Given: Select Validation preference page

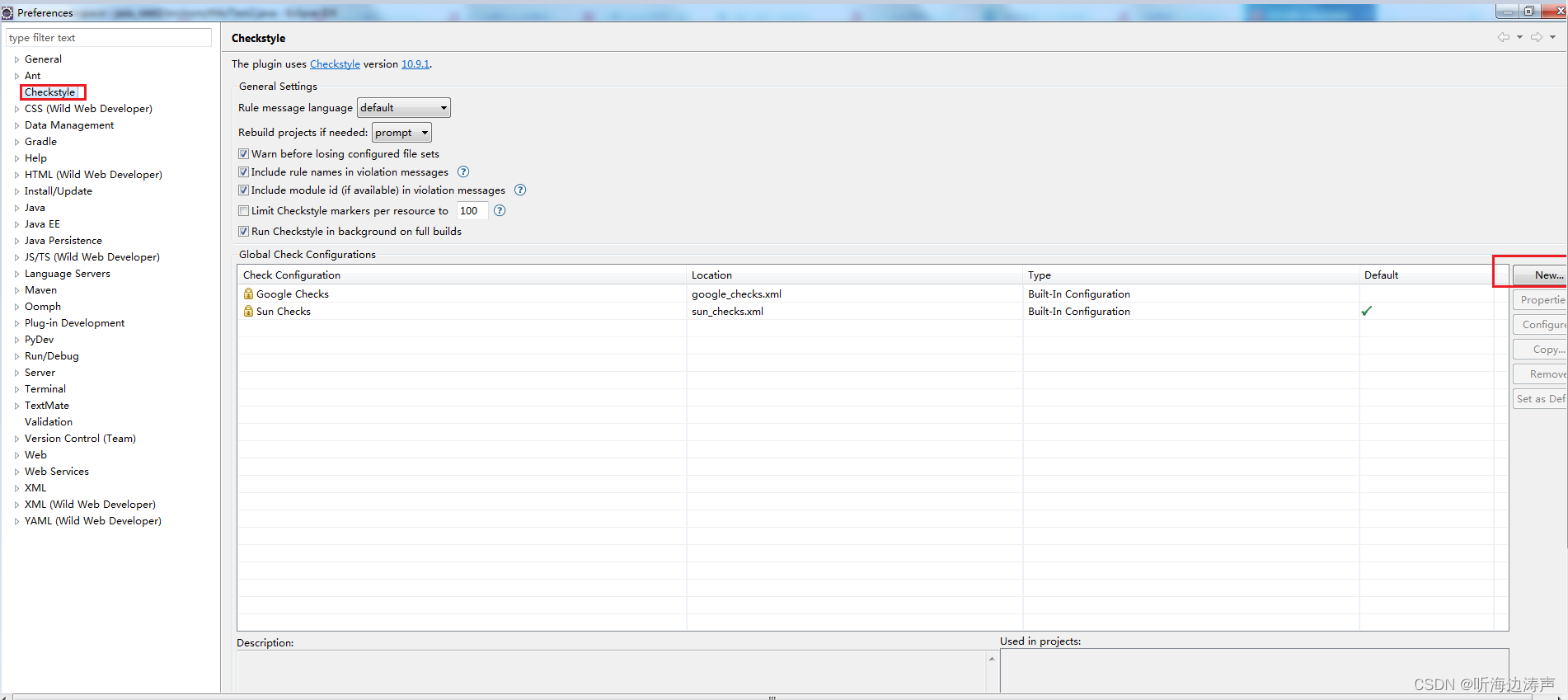Looking at the screenshot, I should 49,421.
